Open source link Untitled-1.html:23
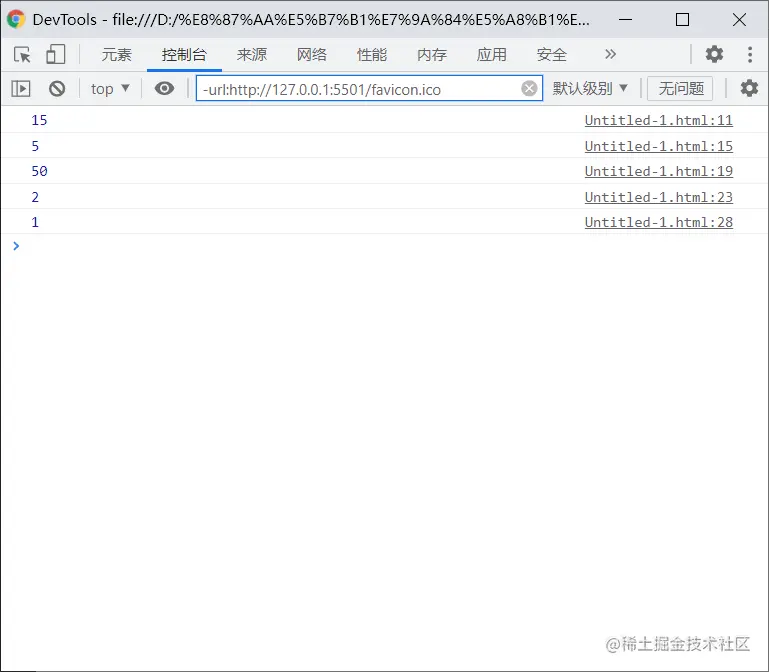The image size is (769, 672). [x=659, y=197]
